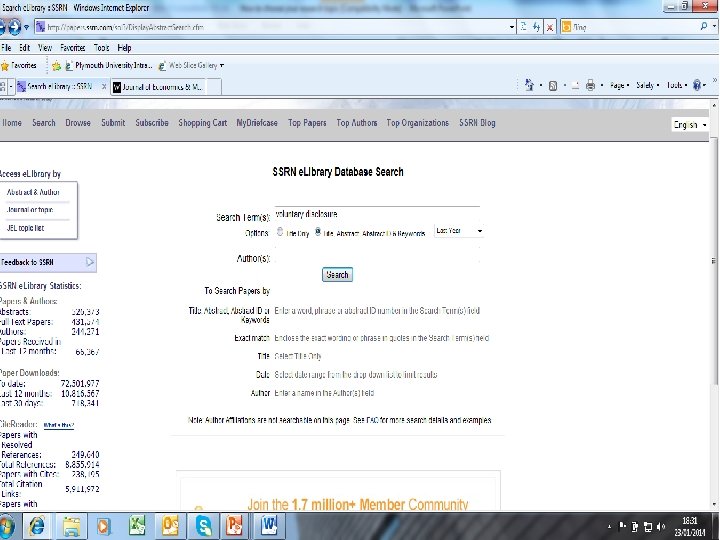Select JEL topic list access option
The image size is (720, 540).
pos(25,228)
